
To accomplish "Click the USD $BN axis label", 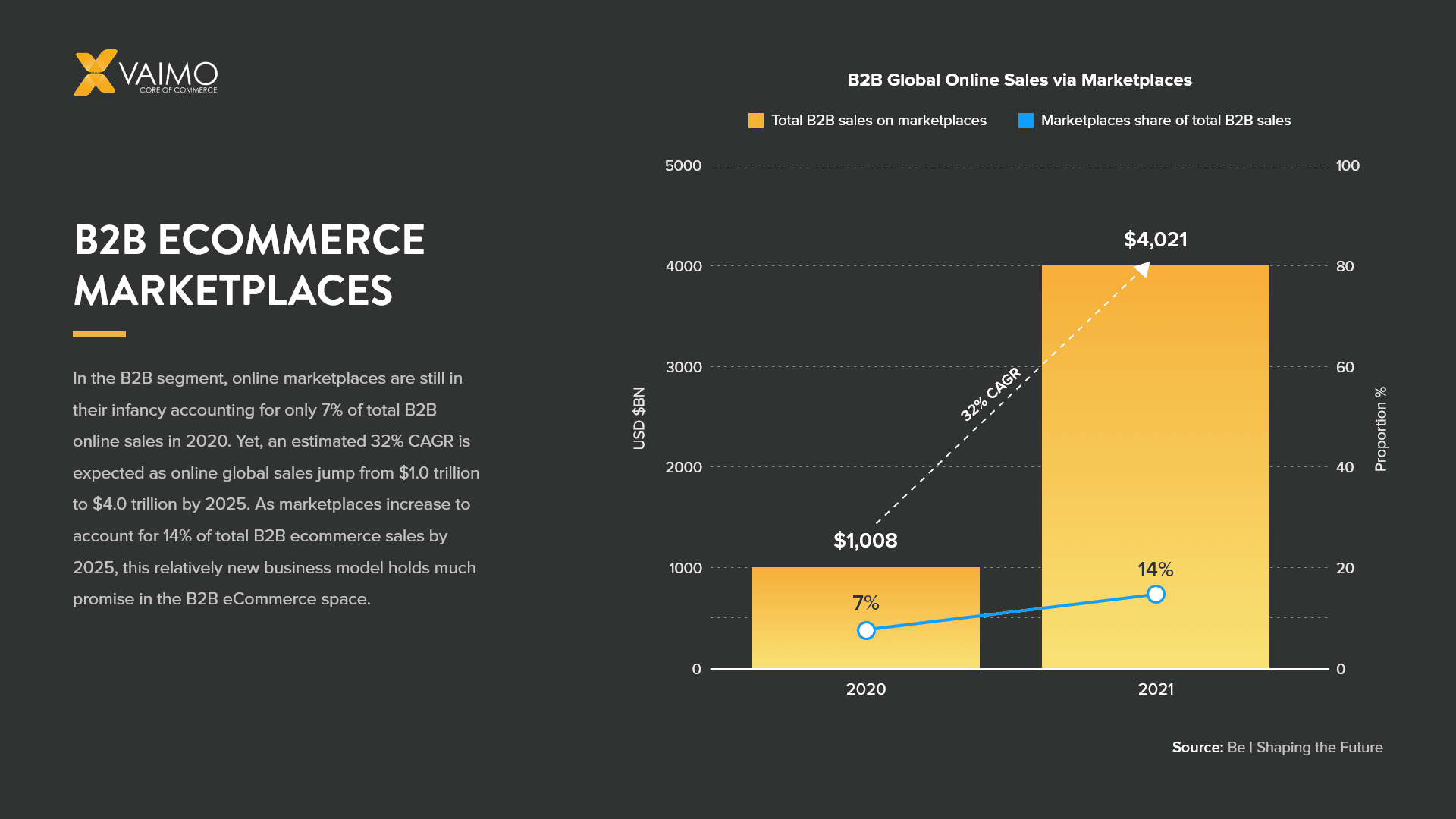I will pyautogui.click(x=639, y=417).
